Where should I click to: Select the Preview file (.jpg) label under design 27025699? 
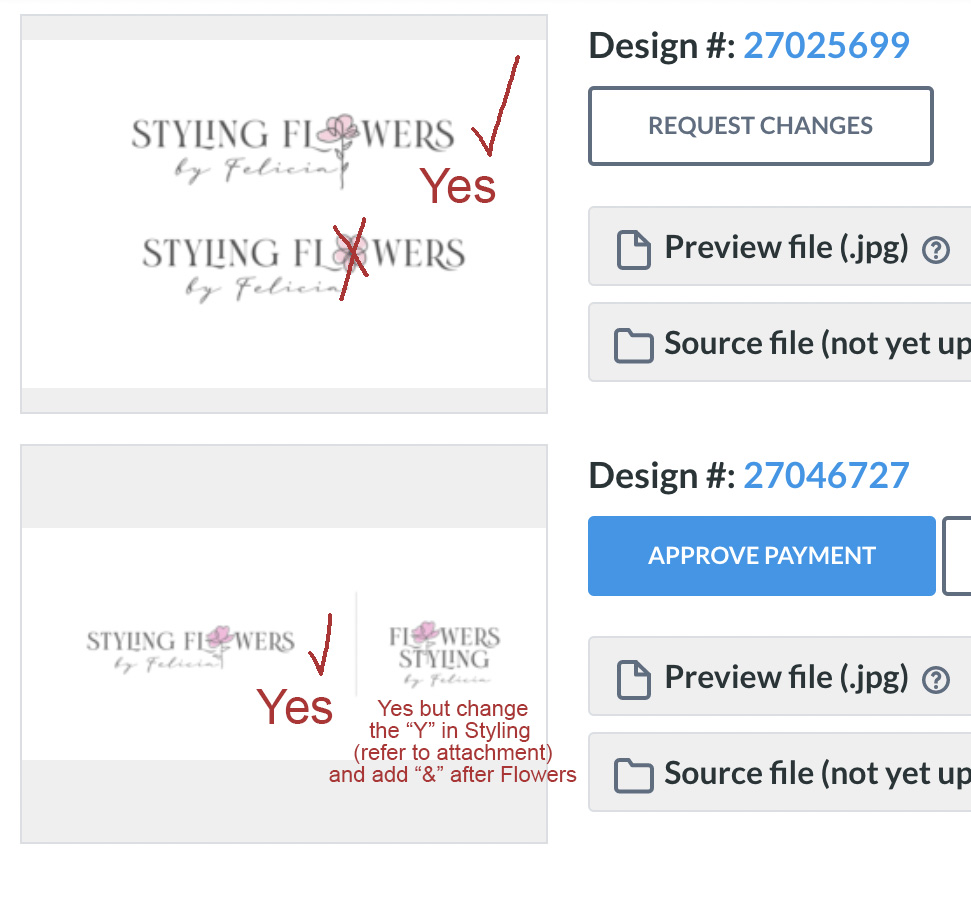pyautogui.click(x=786, y=247)
